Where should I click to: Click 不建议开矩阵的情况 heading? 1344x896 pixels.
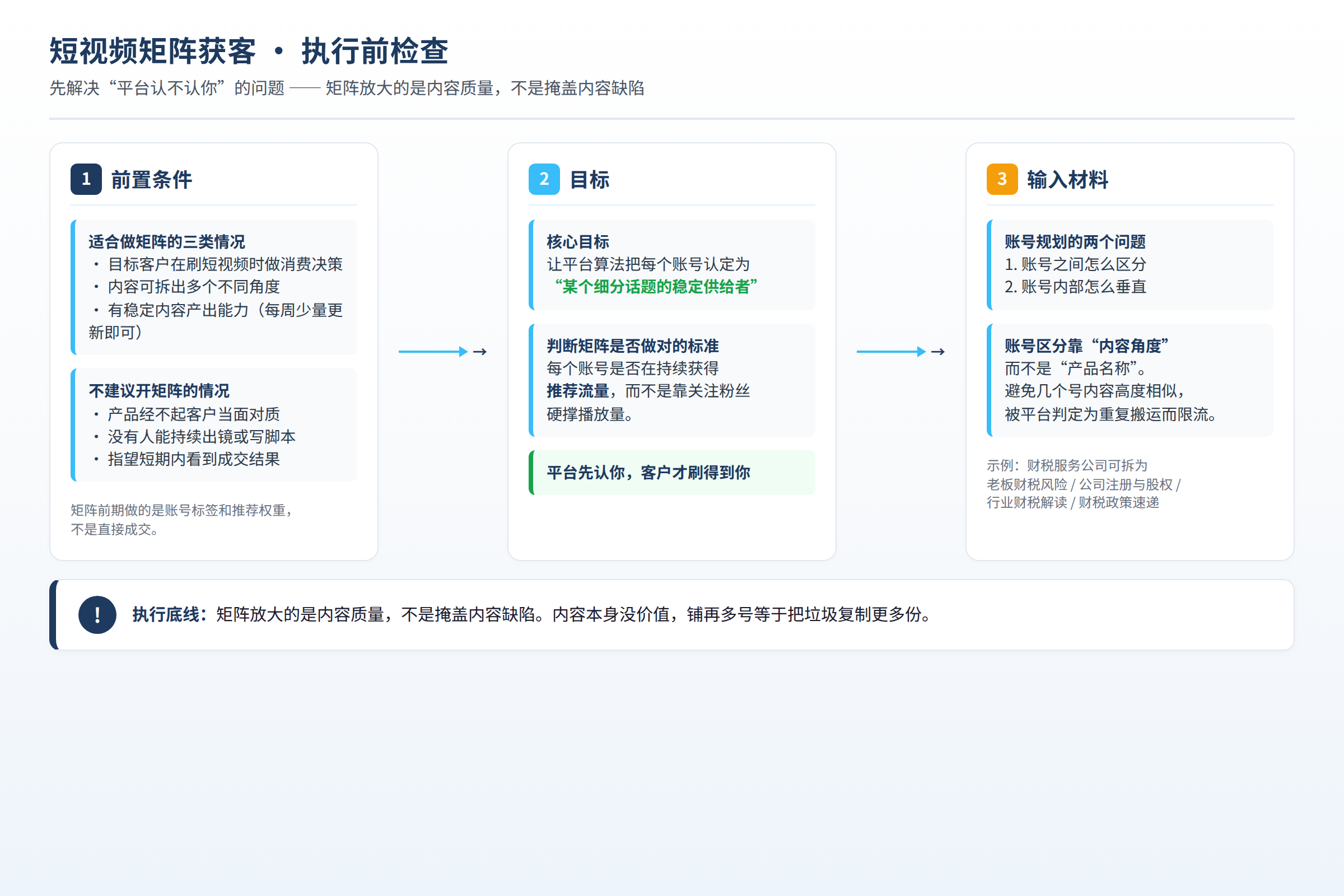tap(159, 391)
